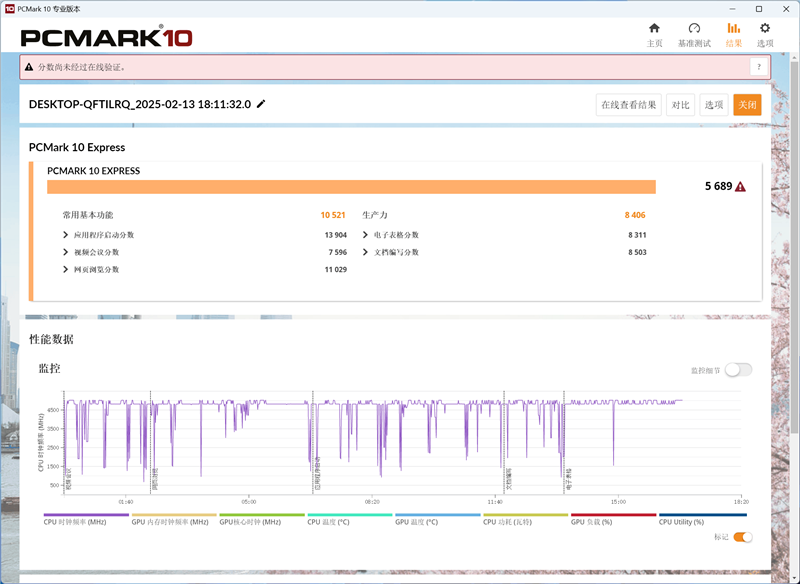Image resolution: width=800 pixels, height=584 pixels.
Task: Click the warning triangle beside score 5 689
Action: pos(740,187)
